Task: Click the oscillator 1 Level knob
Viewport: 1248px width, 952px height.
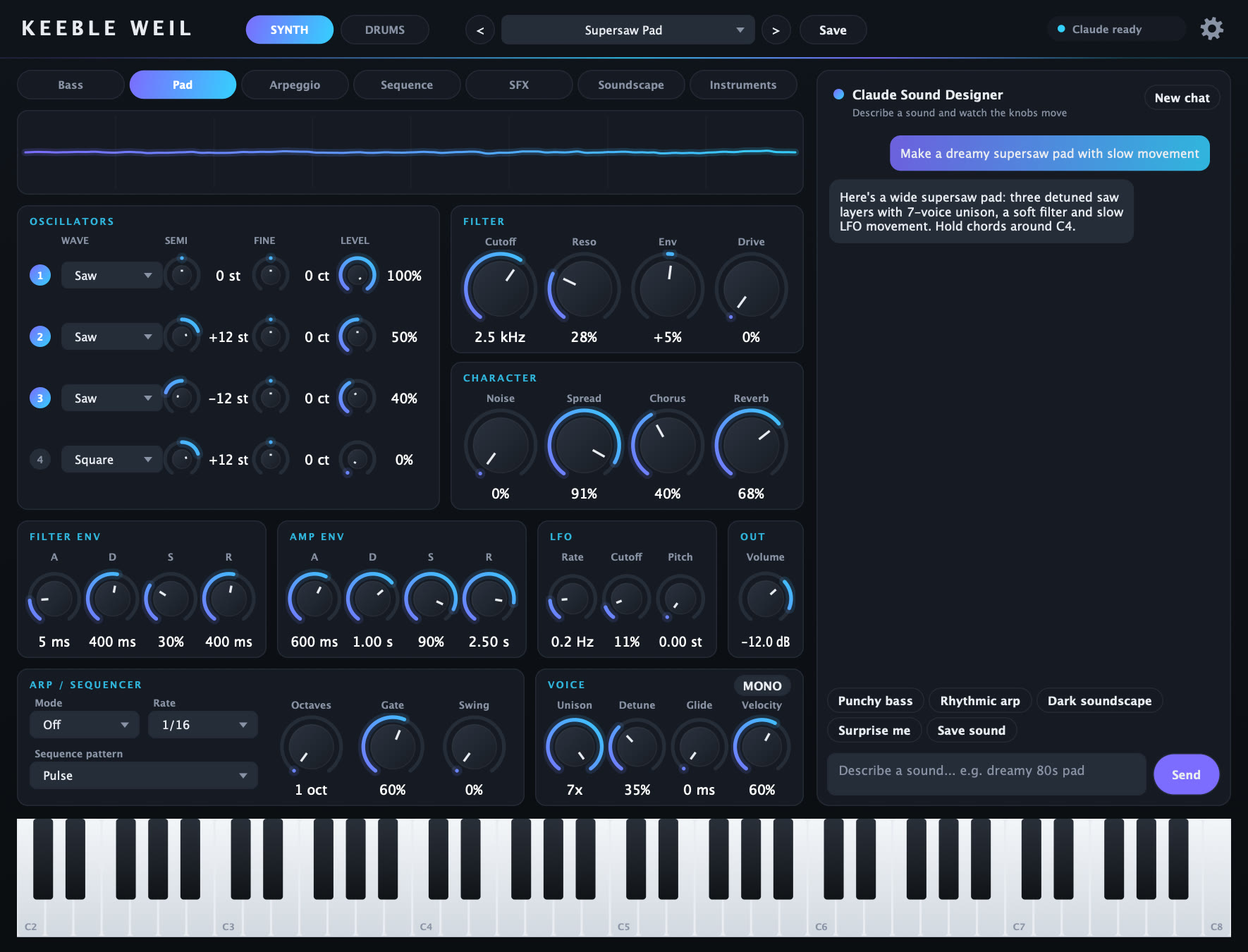Action: (x=357, y=276)
